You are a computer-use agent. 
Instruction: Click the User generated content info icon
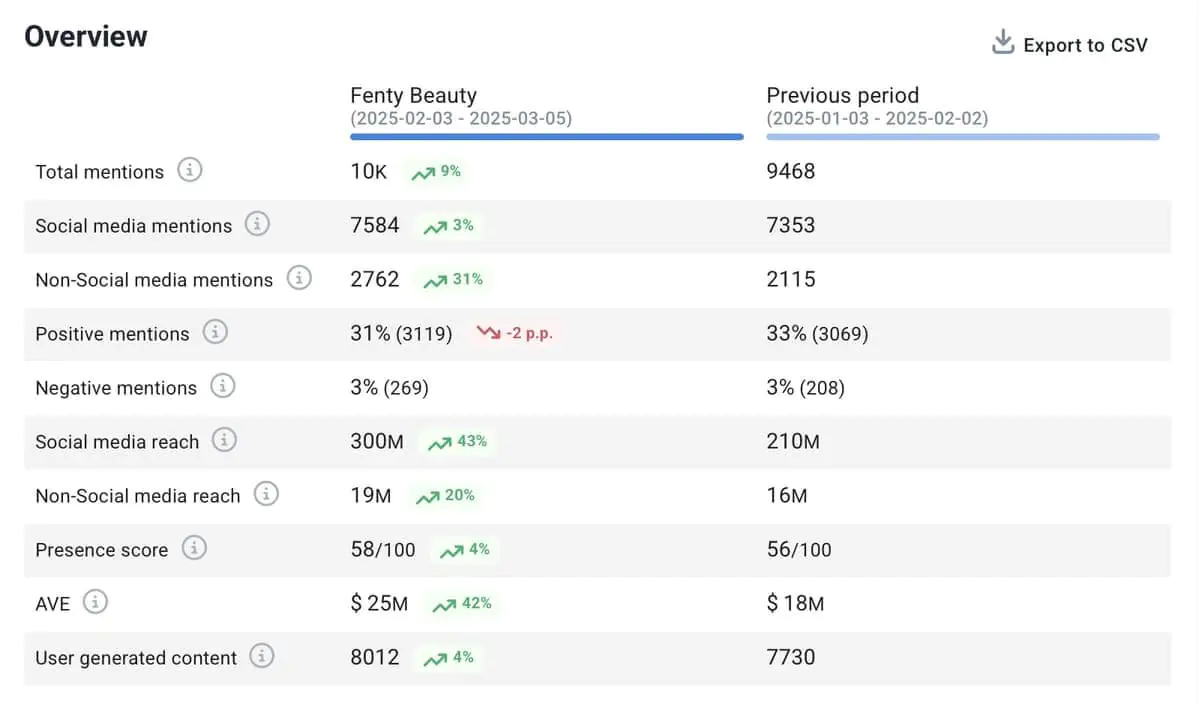(262, 656)
